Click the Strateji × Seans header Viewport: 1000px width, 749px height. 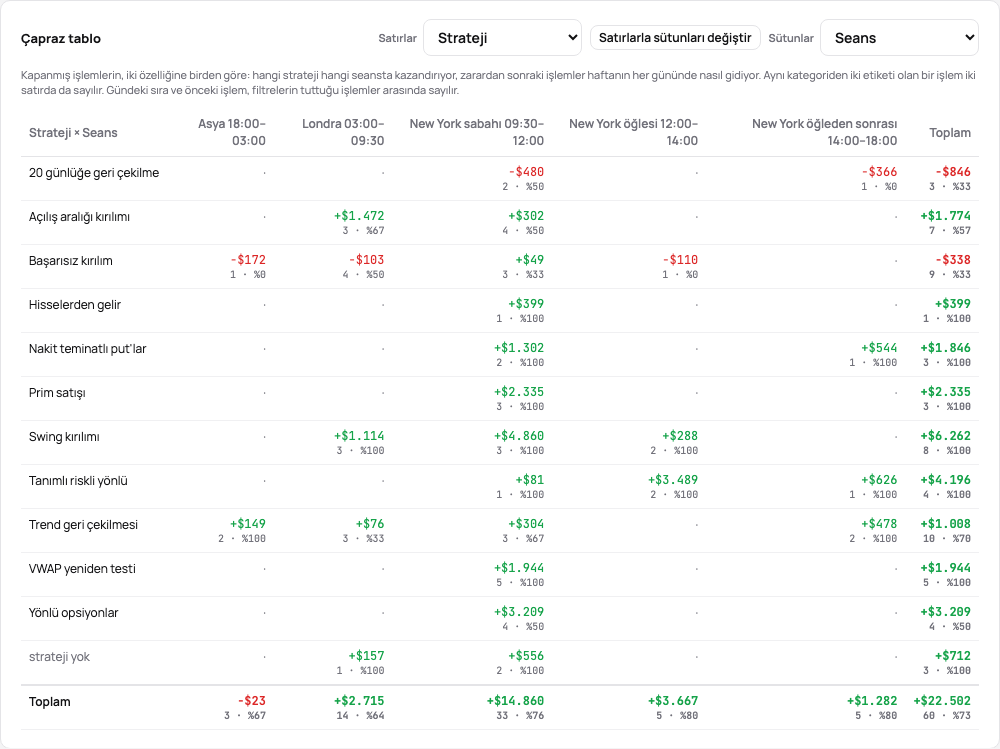[73, 133]
